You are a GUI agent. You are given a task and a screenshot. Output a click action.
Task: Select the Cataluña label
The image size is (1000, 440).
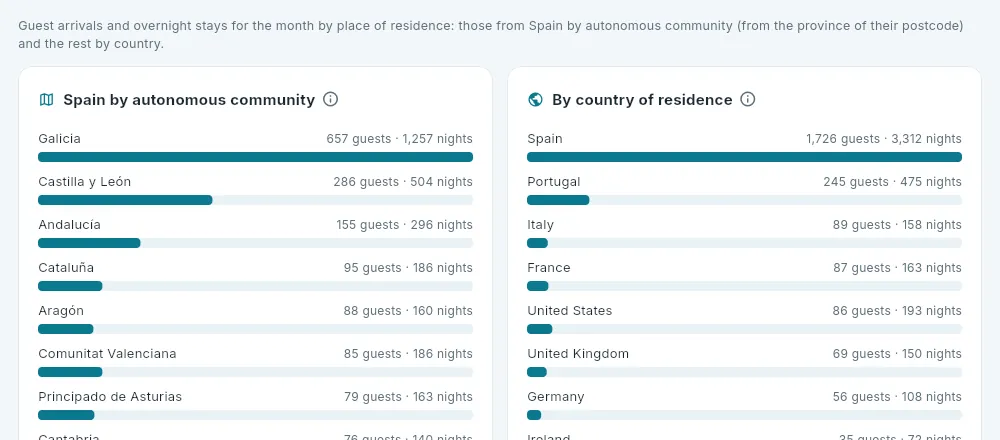66,268
